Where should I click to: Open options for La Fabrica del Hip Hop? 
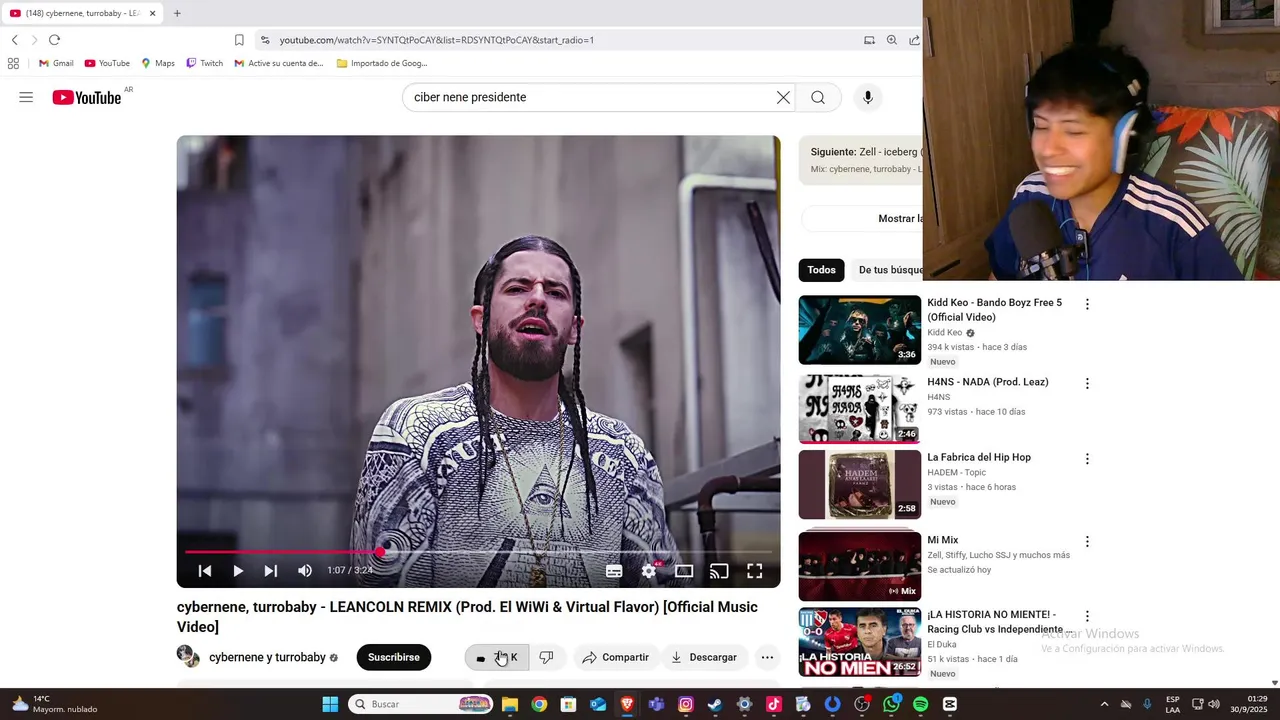click(x=1087, y=459)
